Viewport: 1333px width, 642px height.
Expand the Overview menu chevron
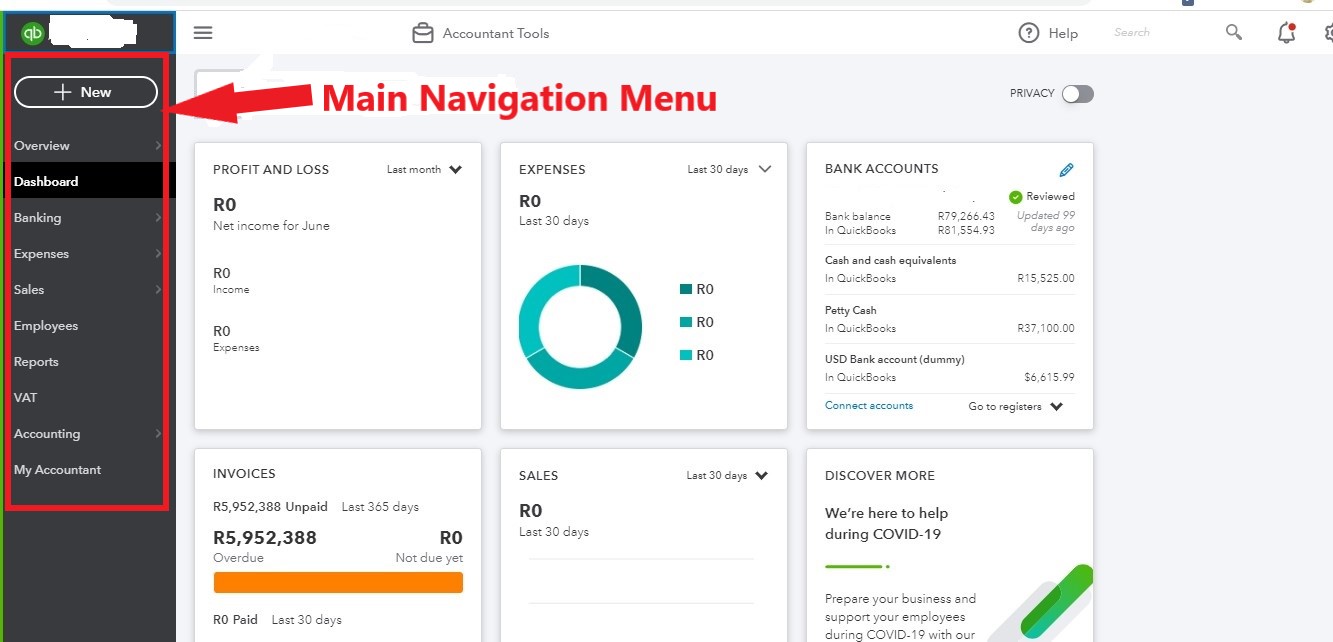pyautogui.click(x=158, y=146)
